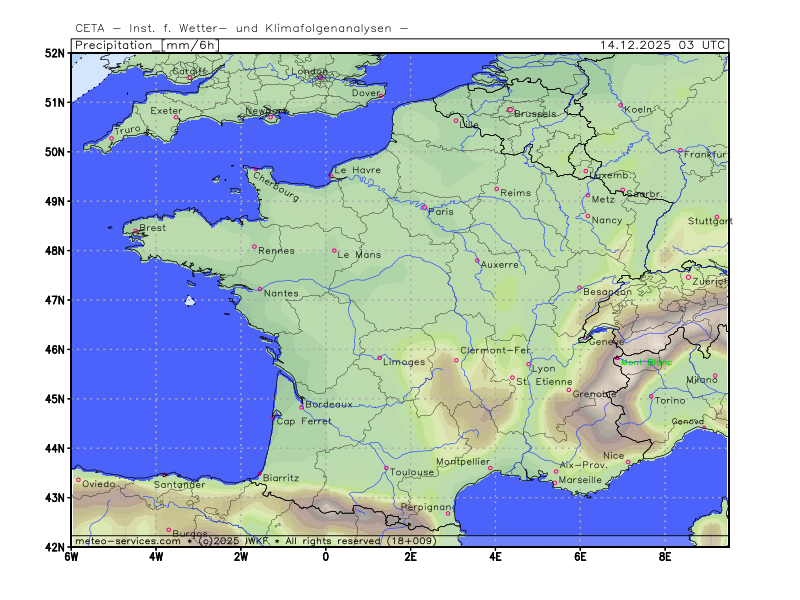Click the Toulouse location marker
Screen dimensions: 800x600
tap(386, 468)
